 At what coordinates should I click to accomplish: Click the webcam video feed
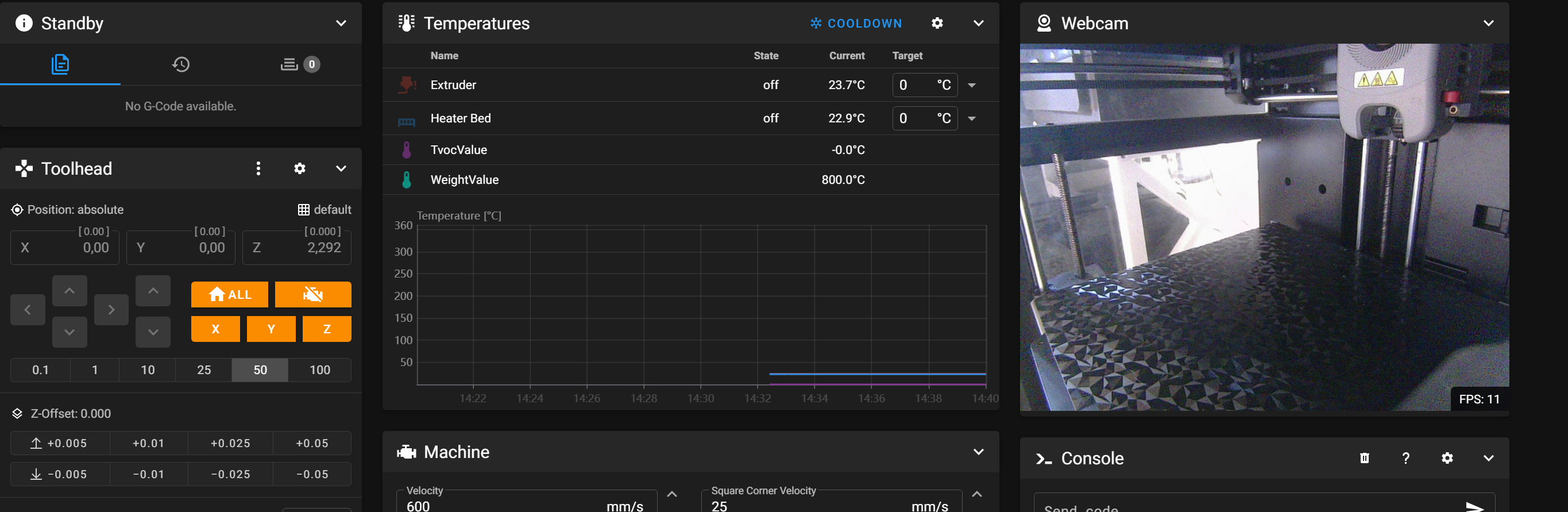(1264, 227)
